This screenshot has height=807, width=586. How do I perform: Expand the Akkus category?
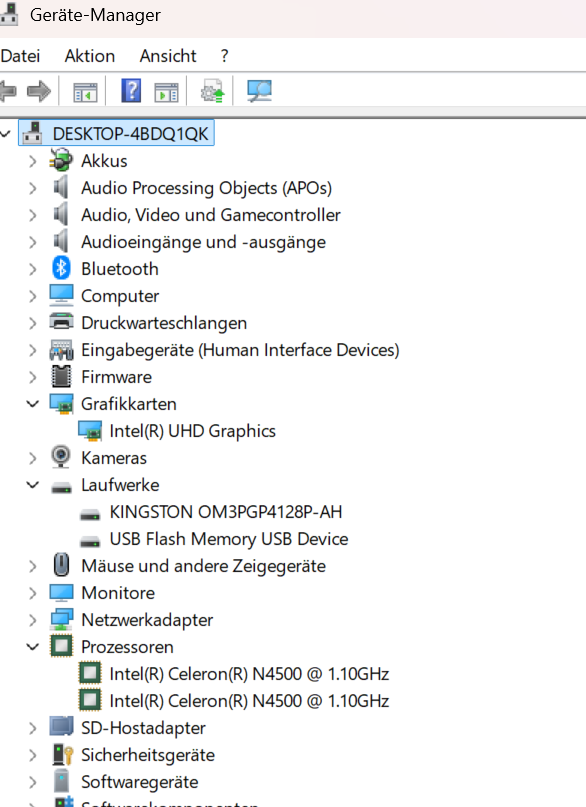coord(33,161)
